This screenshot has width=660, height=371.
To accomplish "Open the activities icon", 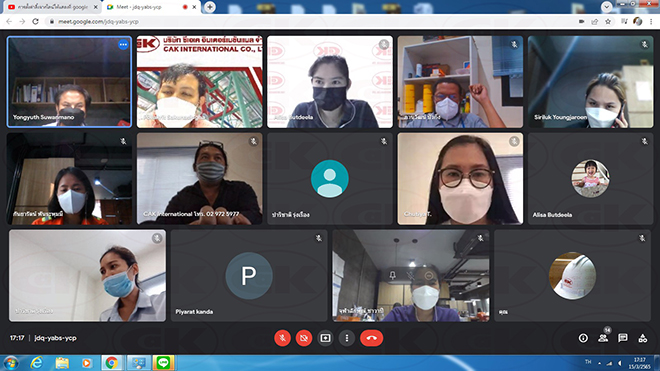I will (643, 338).
